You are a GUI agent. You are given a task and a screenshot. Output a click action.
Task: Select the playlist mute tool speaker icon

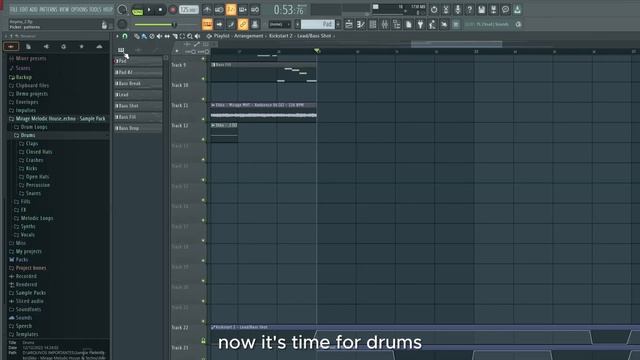point(159,36)
